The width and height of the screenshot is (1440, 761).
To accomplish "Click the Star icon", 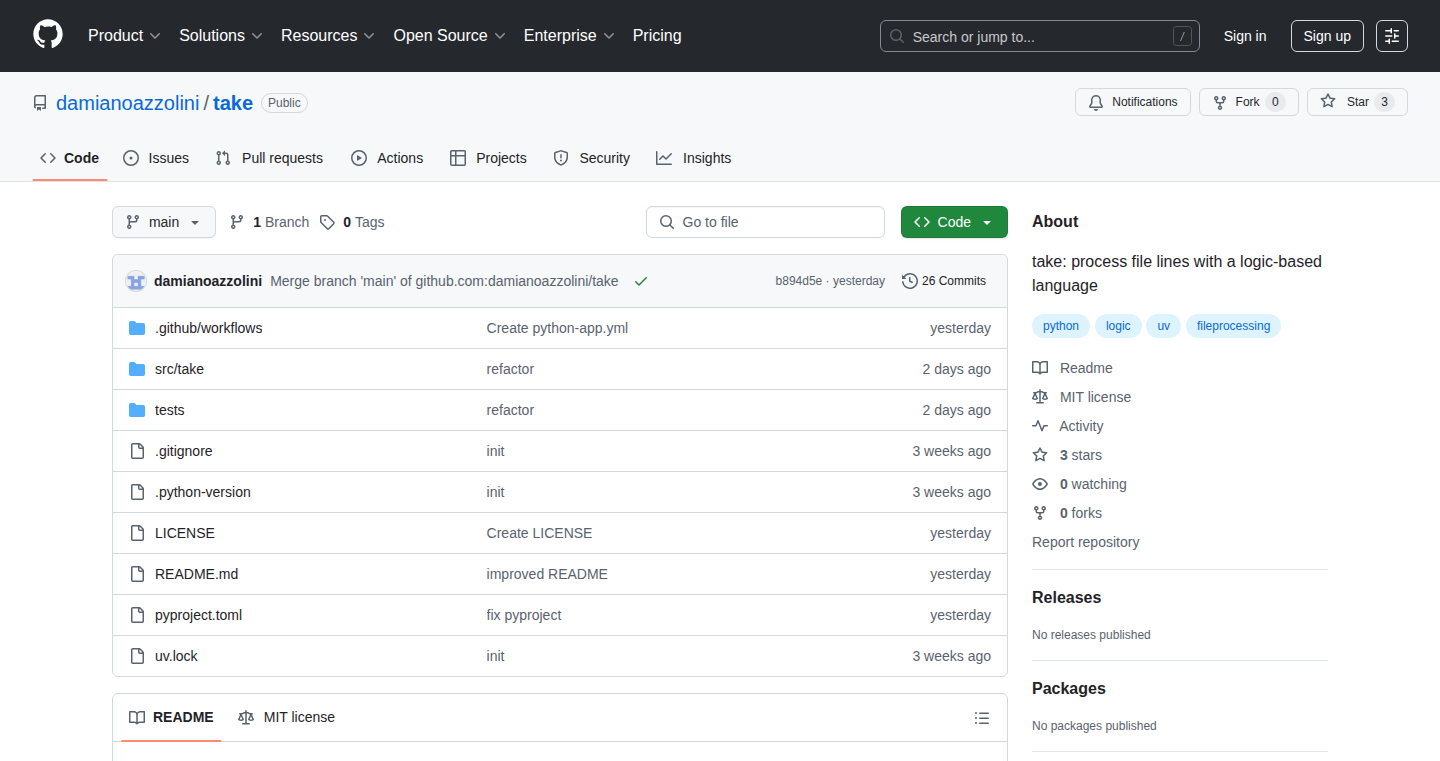I will tap(1328, 102).
